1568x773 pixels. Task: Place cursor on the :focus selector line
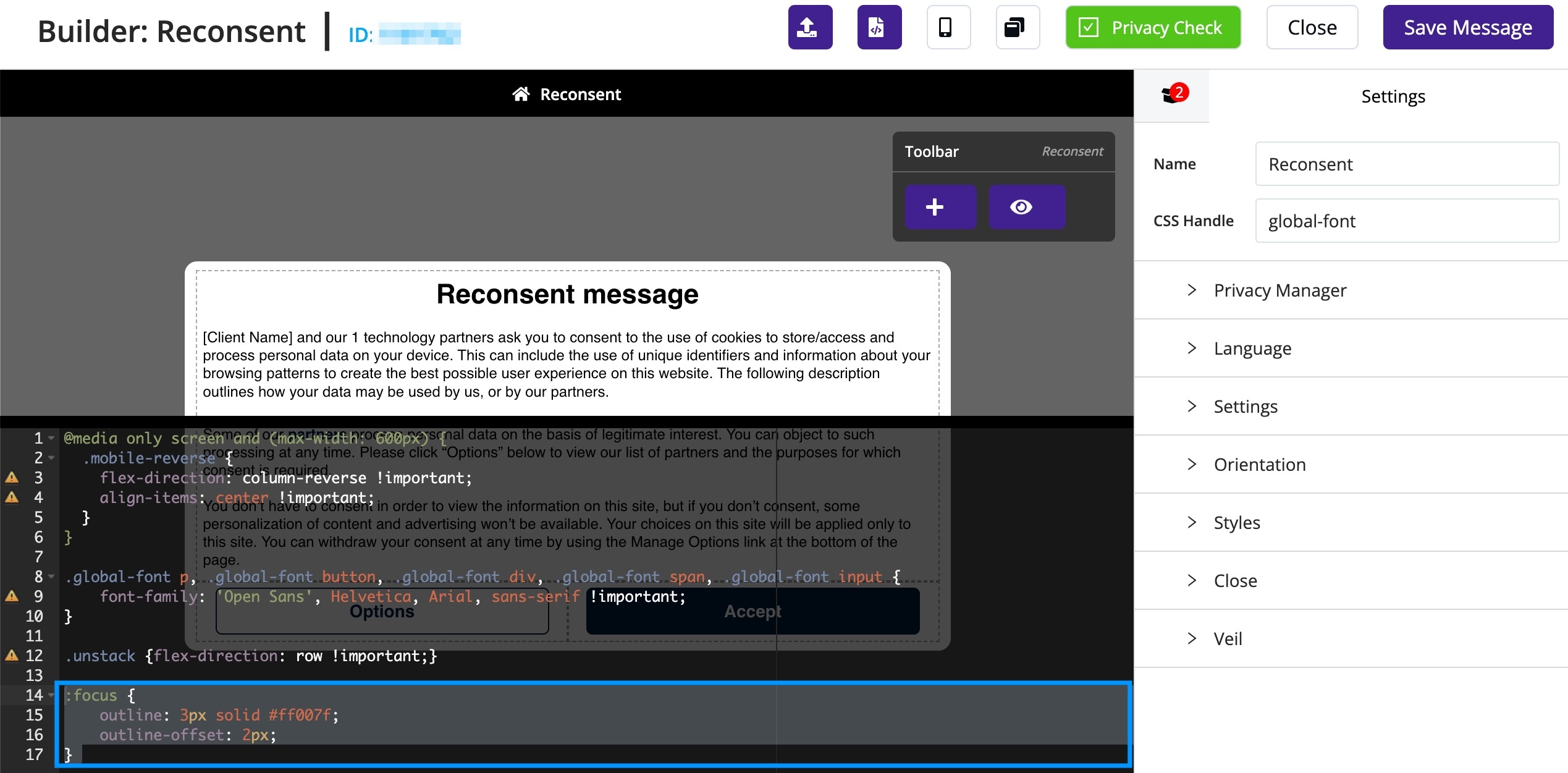100,695
